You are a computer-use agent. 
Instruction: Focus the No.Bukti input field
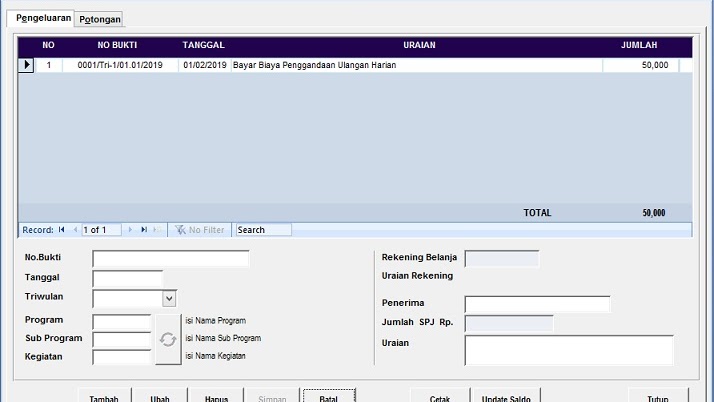171,259
